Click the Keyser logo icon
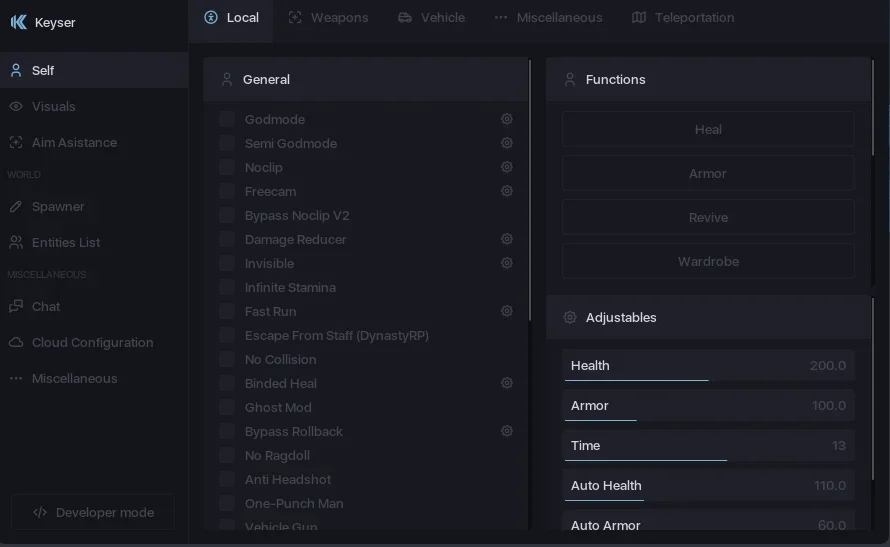 coord(18,22)
